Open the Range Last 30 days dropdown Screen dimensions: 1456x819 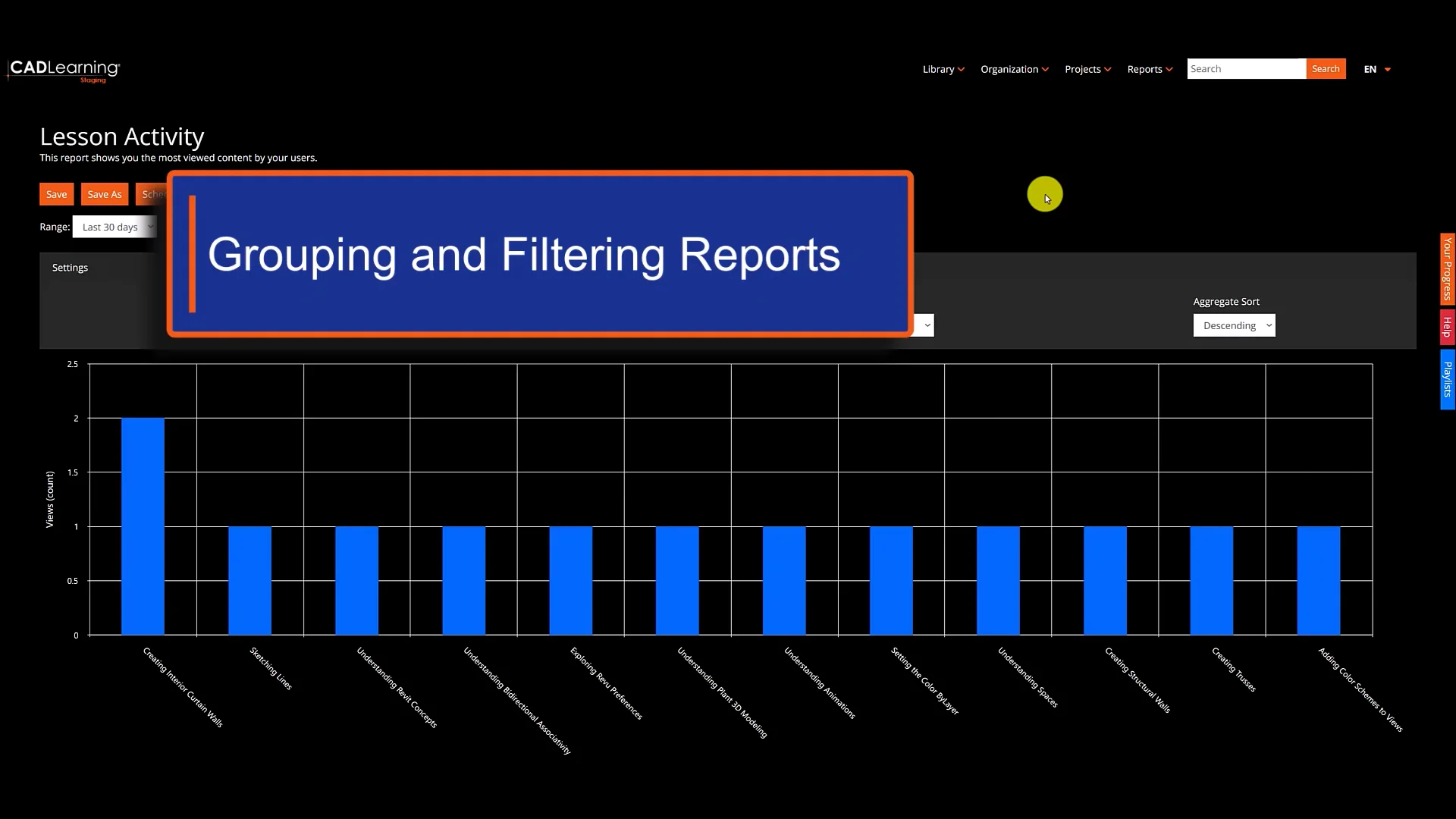pyautogui.click(x=115, y=227)
